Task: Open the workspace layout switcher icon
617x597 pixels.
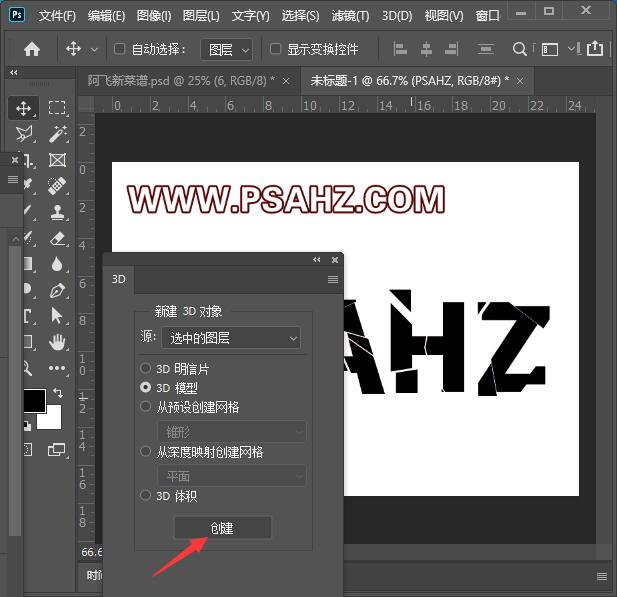Action: point(550,49)
